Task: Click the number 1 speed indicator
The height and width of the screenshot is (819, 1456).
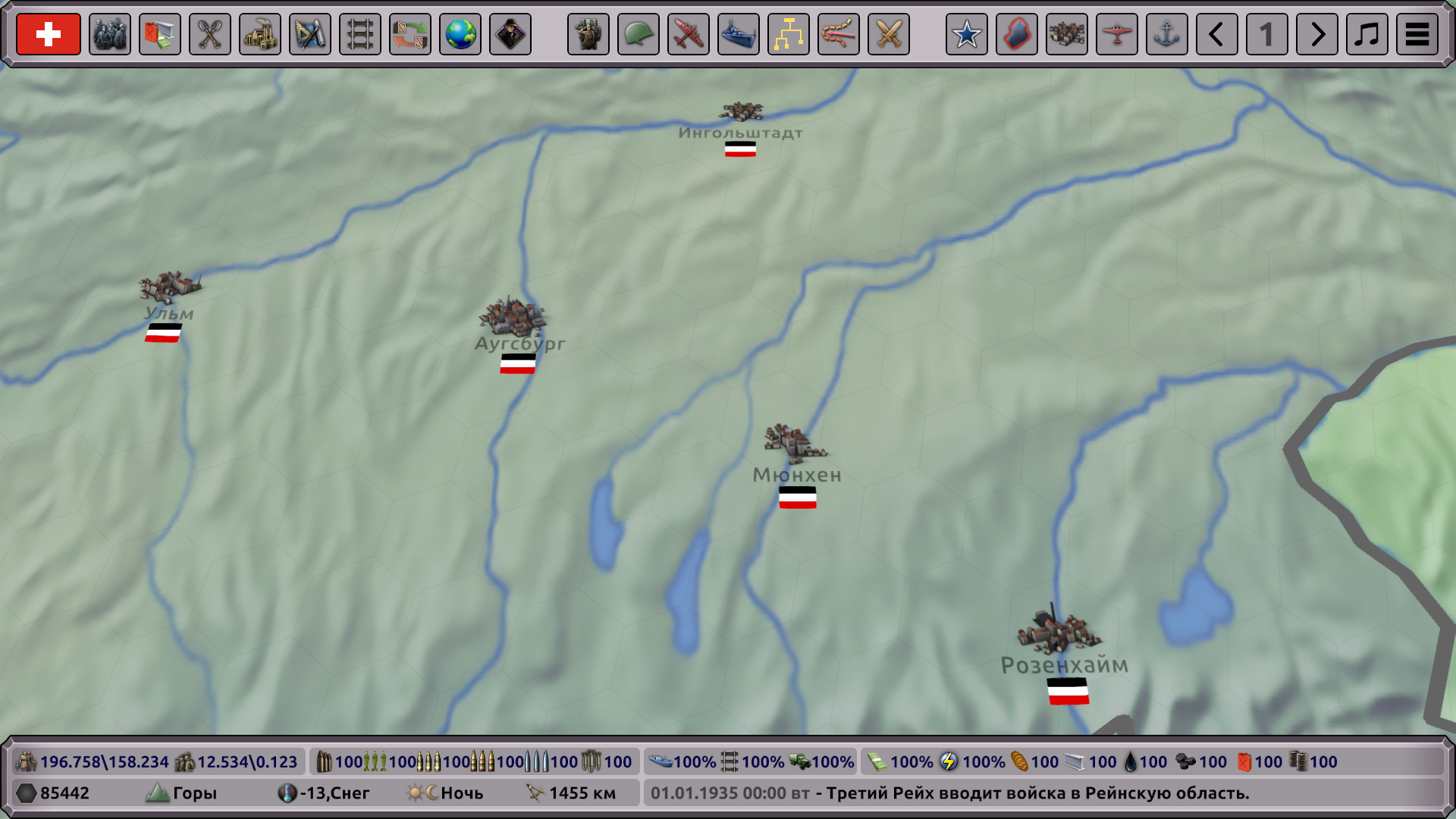Action: [x=1267, y=34]
